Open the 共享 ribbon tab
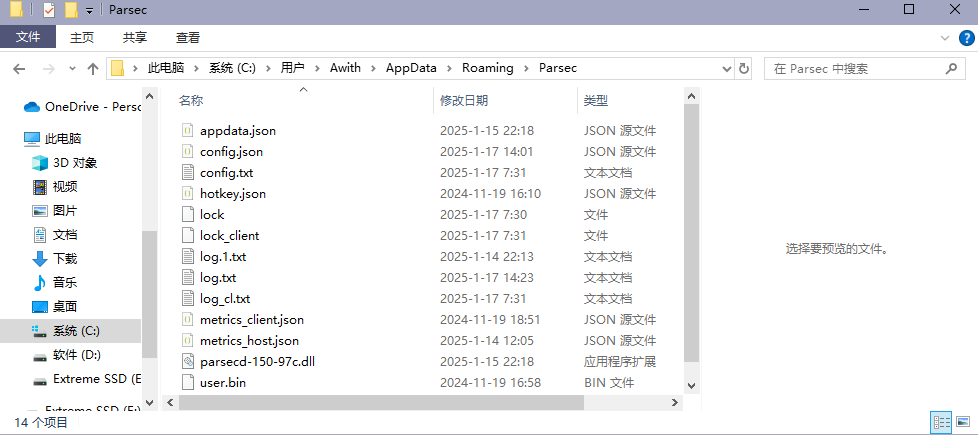 [x=135, y=37]
